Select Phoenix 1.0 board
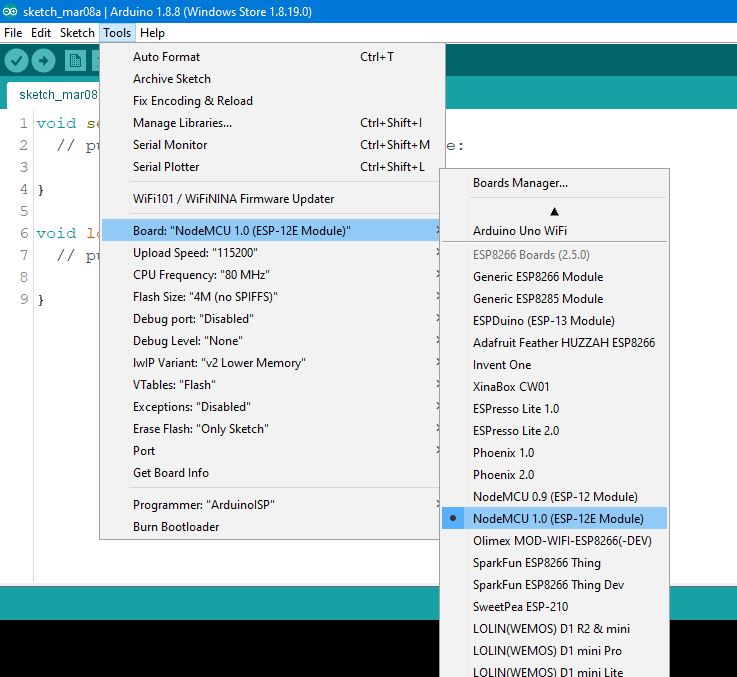Viewport: 737px width, 677px height. click(555, 453)
